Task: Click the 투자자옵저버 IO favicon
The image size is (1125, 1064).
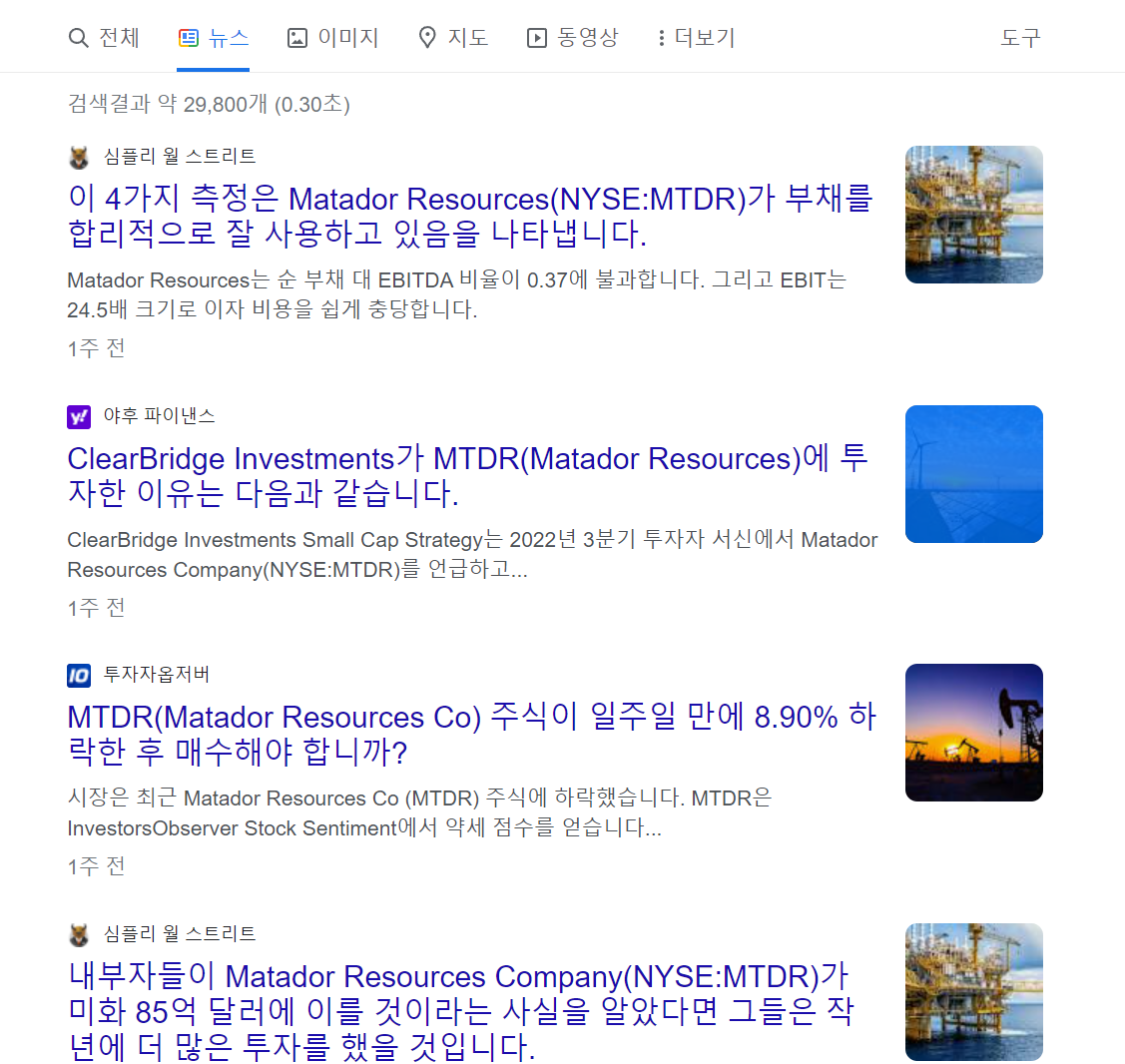Action: click(x=79, y=675)
